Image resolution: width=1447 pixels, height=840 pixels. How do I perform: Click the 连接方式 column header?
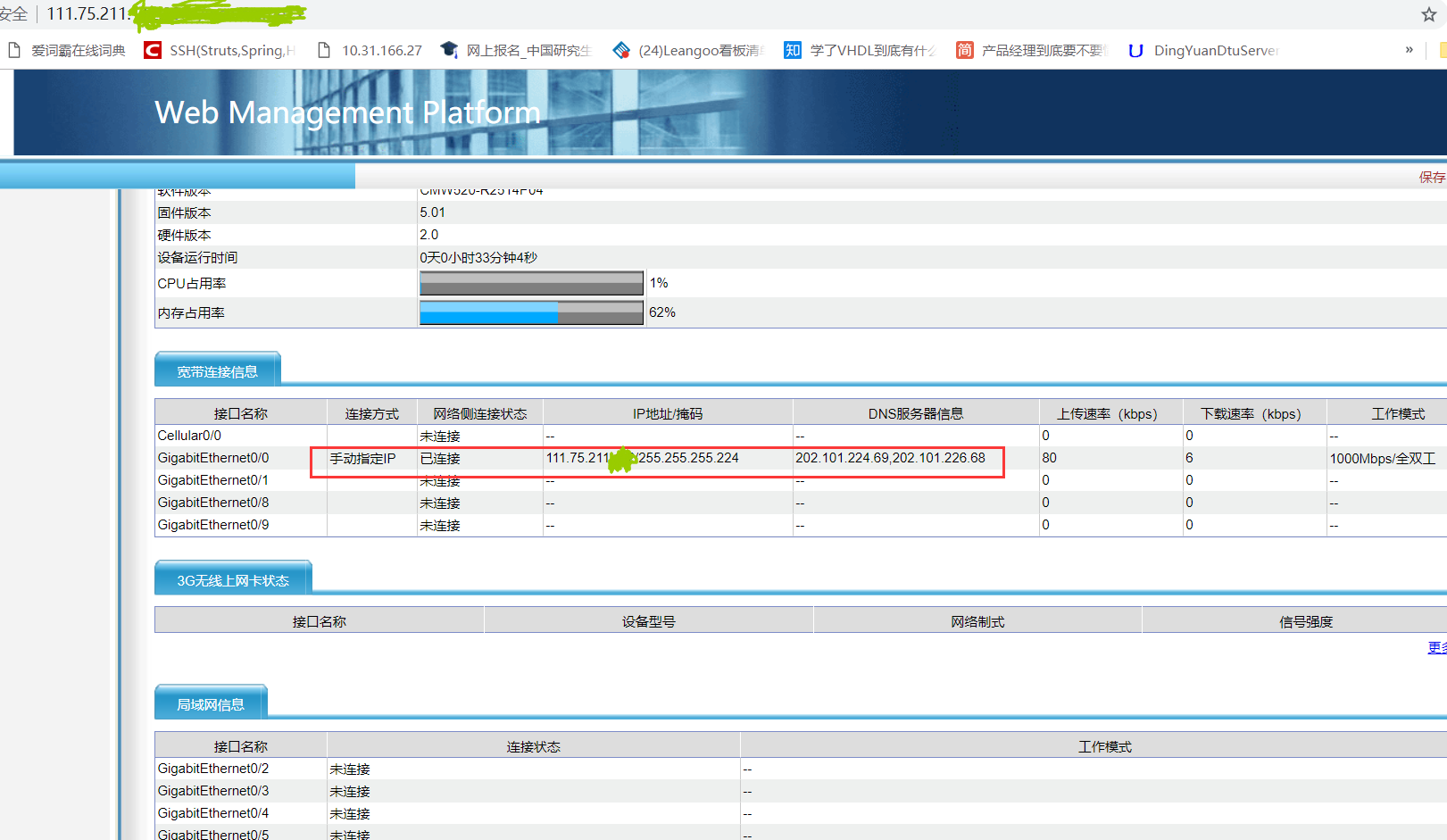(372, 413)
